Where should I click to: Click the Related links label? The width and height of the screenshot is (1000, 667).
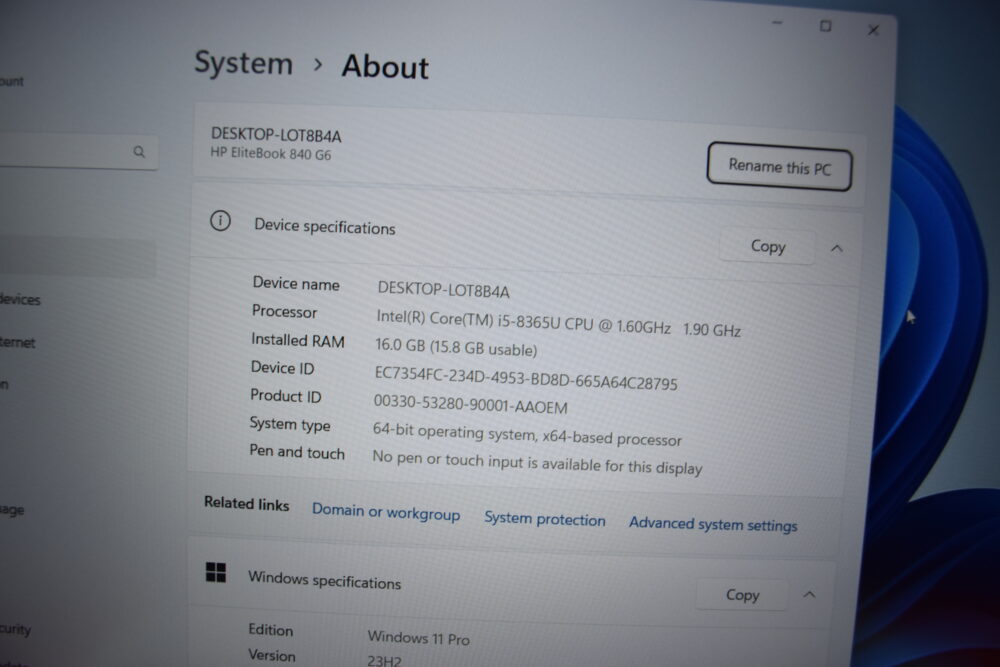pos(246,504)
